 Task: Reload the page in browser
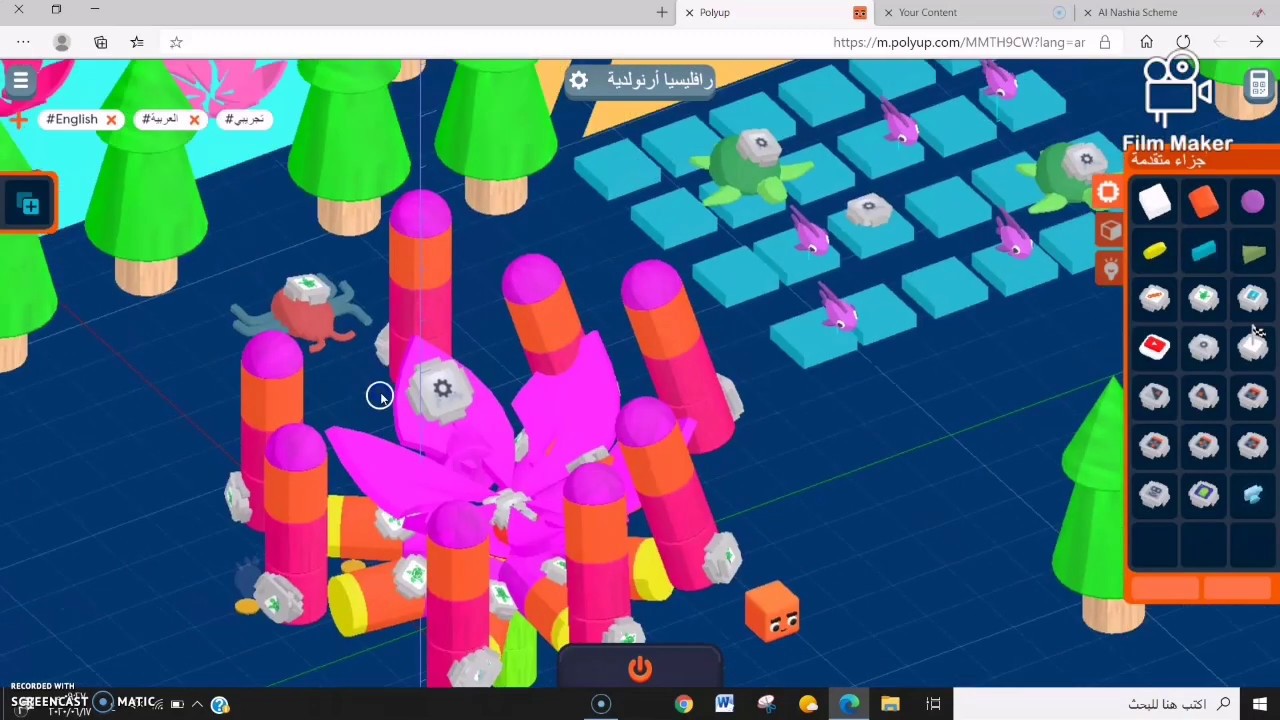point(1183,42)
